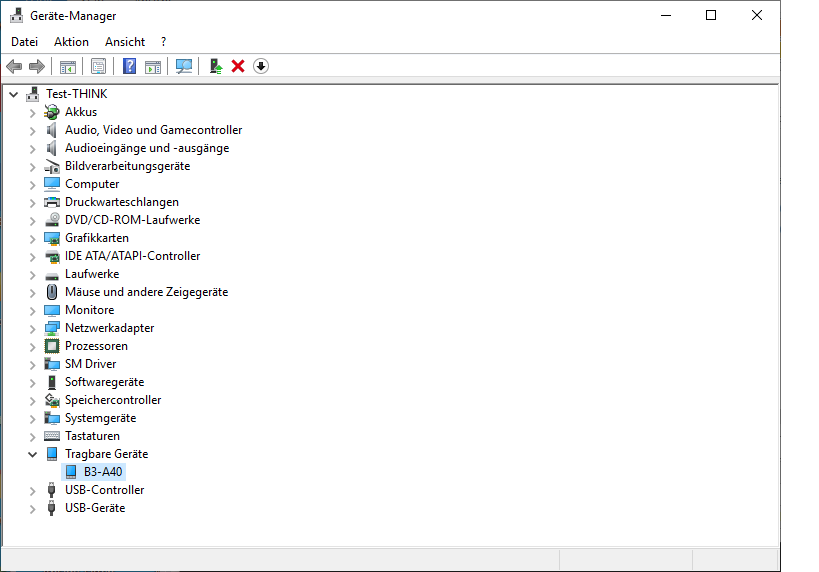The width and height of the screenshot is (819, 572).
Task: Click the Forward arrow toolbar icon
Action: tap(37, 66)
